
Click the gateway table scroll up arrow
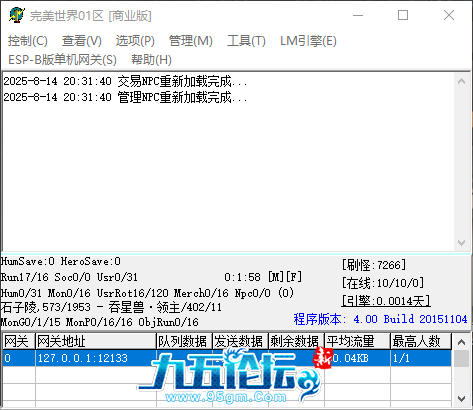pos(462,342)
